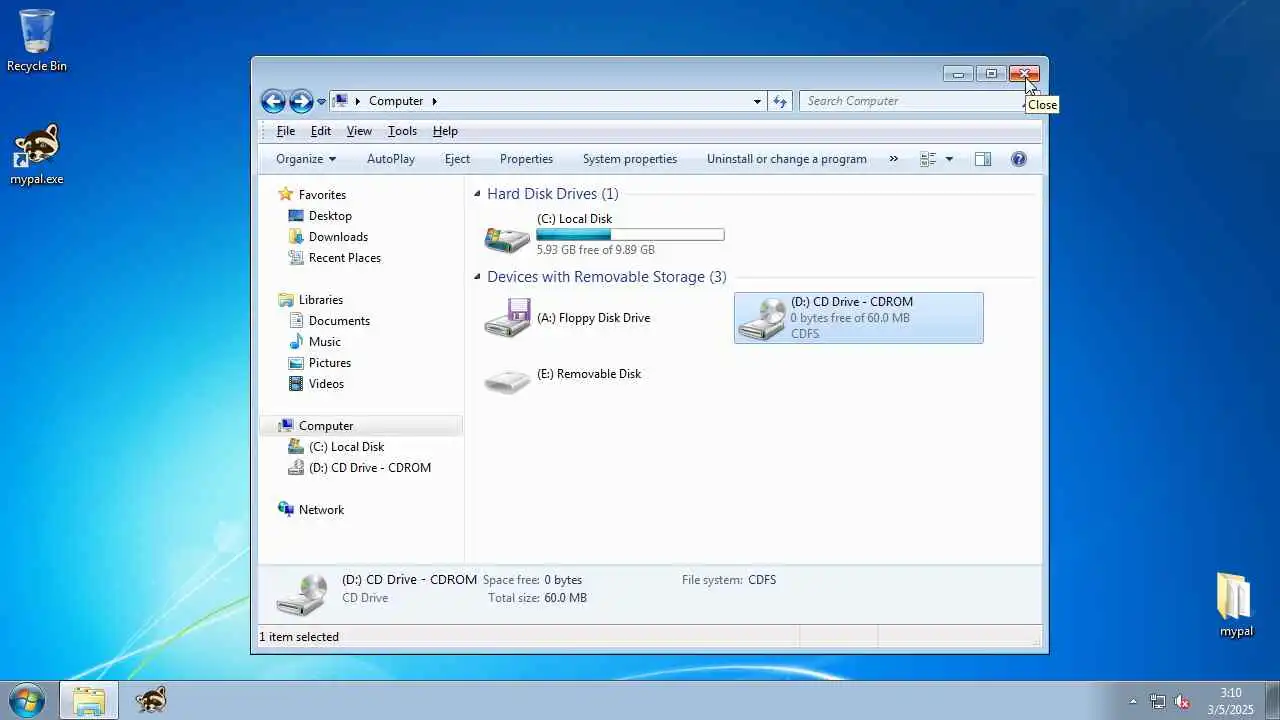
Task: Click Windows Explorer taskbar button
Action: (x=89, y=700)
